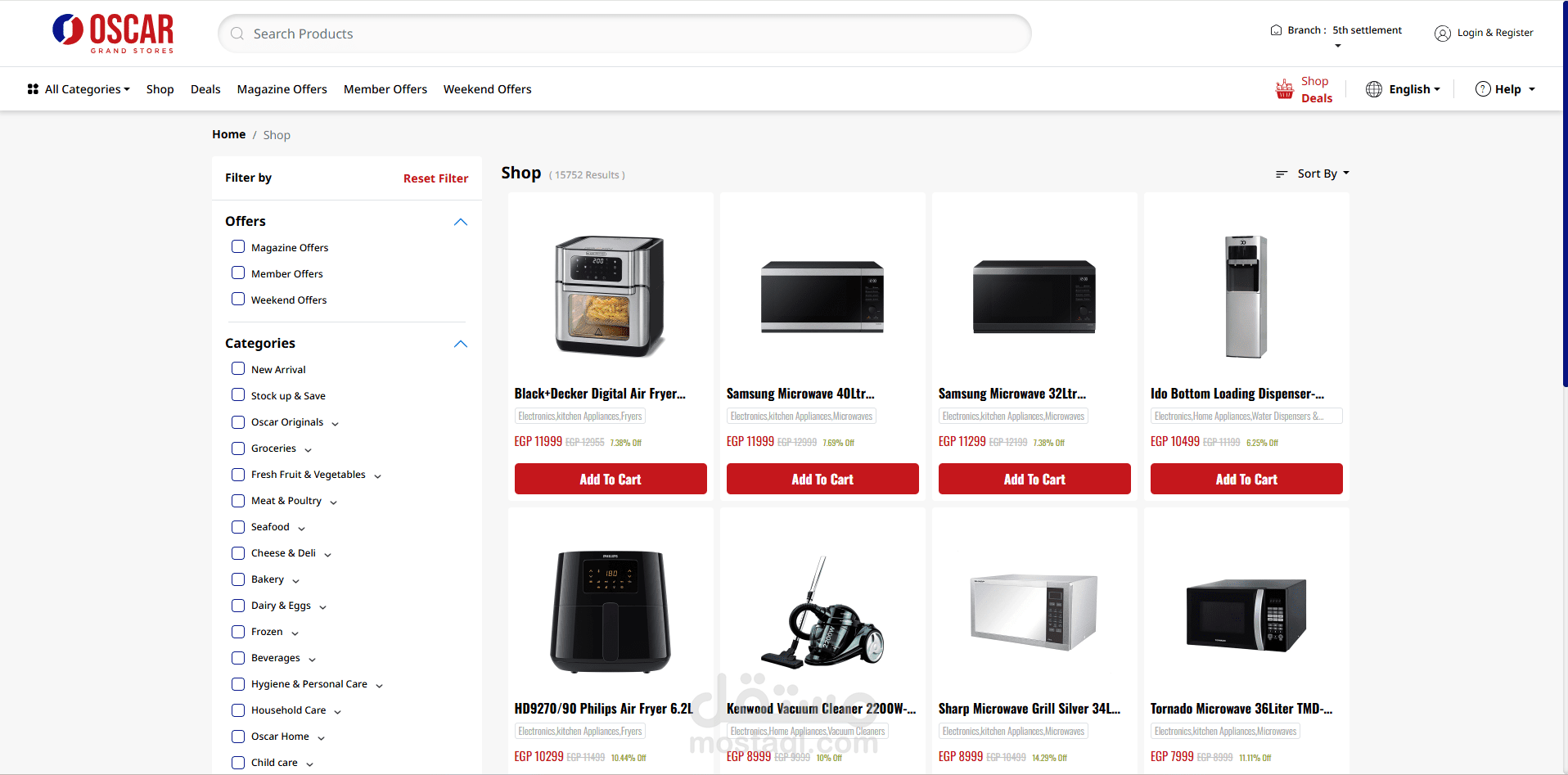Expand the Household Care arrow

click(x=338, y=712)
